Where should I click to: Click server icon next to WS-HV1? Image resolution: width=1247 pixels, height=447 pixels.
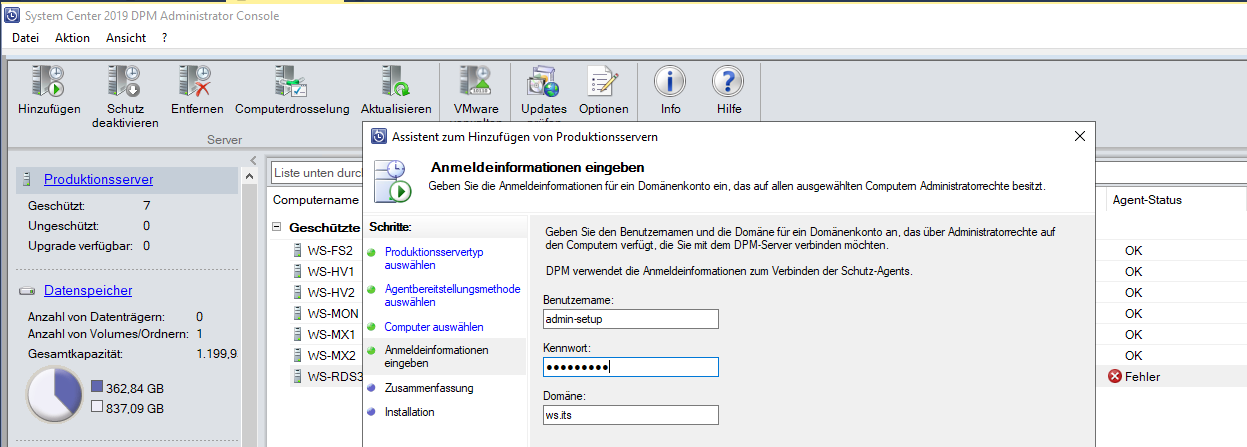297,271
